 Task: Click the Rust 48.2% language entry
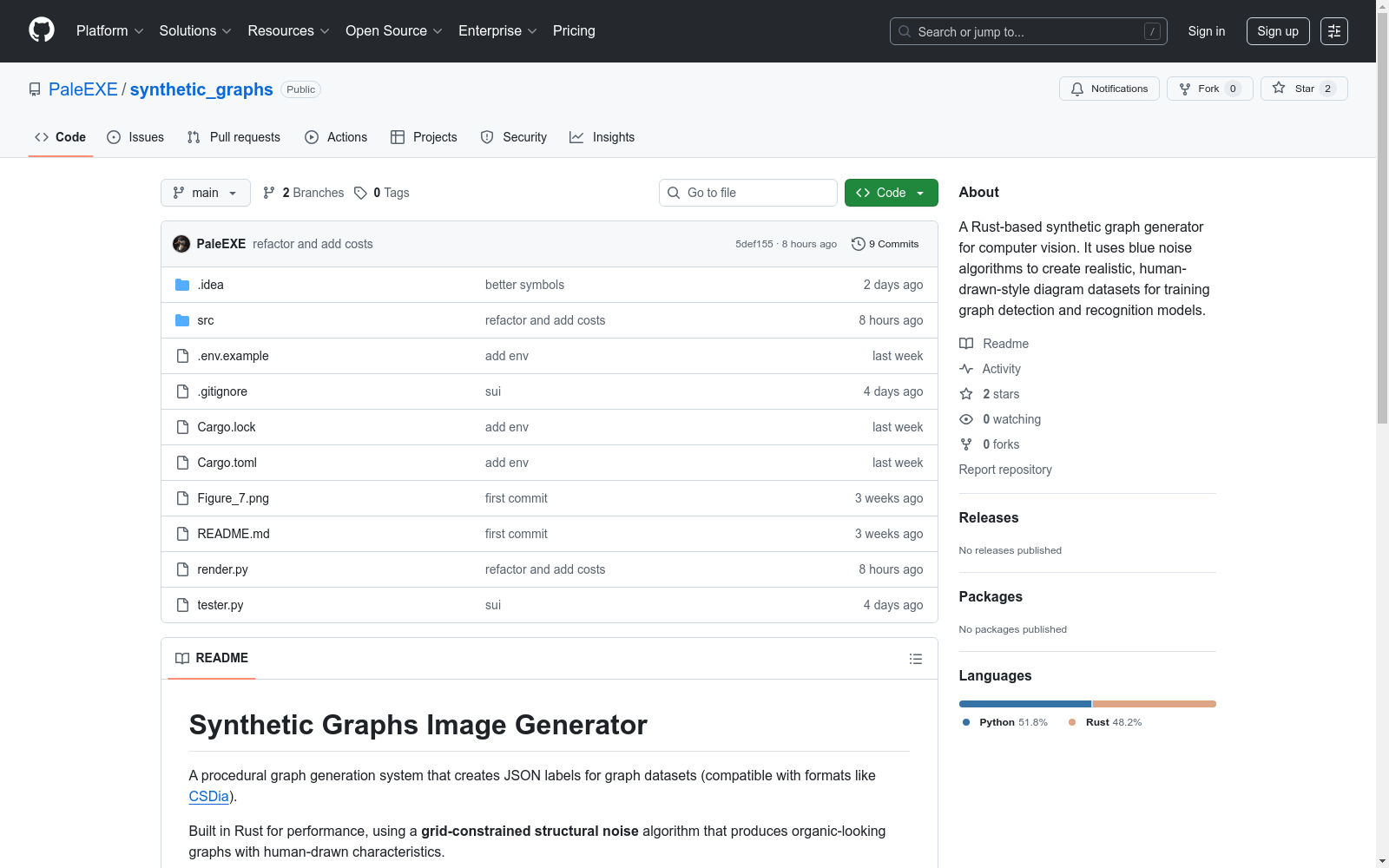pos(1105,722)
